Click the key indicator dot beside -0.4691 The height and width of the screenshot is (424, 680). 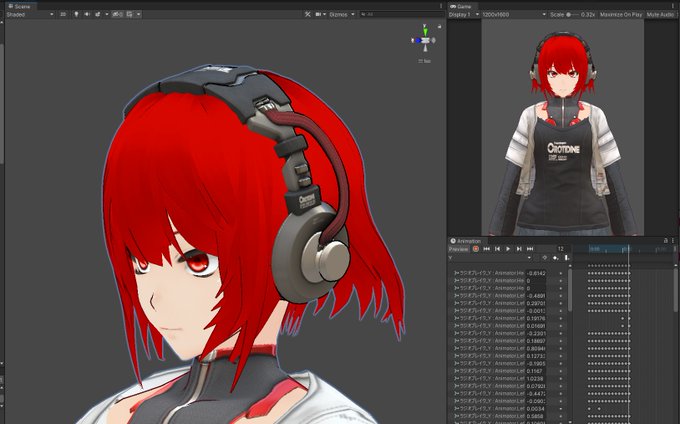[x=561, y=296]
